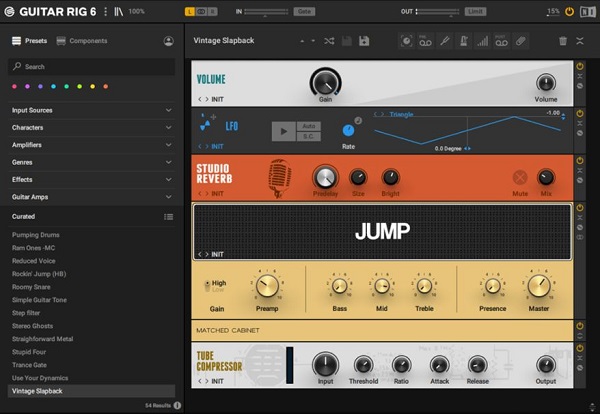Expand the Guitar Amps category

[91, 197]
